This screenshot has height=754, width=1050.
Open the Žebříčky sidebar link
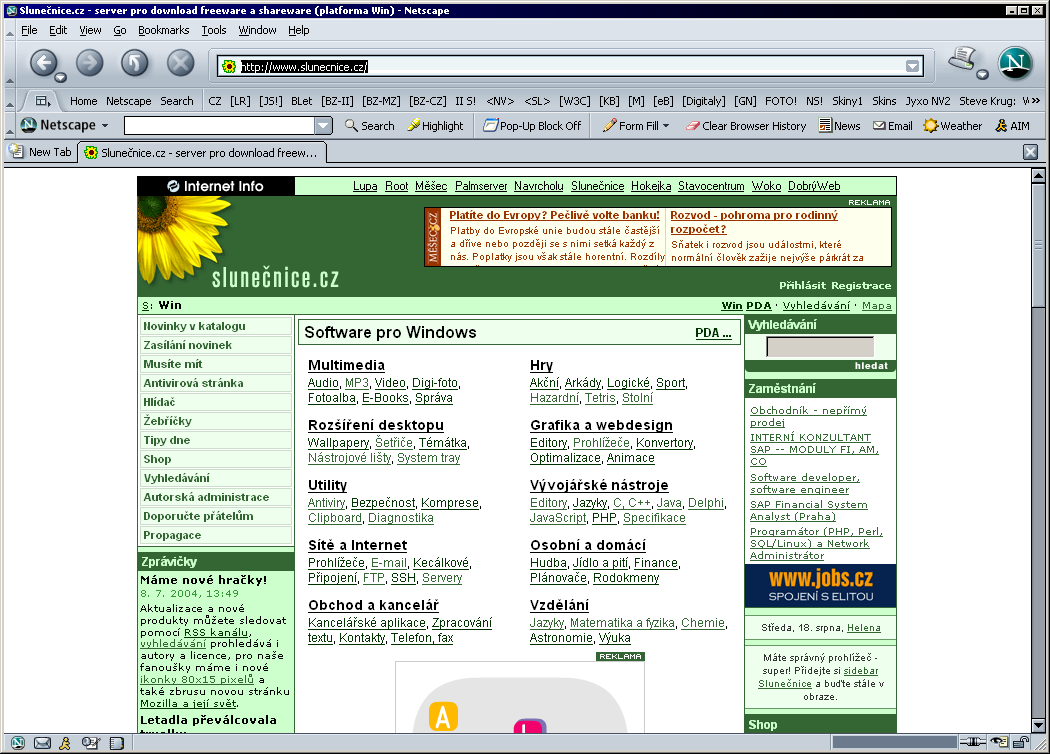pos(167,421)
